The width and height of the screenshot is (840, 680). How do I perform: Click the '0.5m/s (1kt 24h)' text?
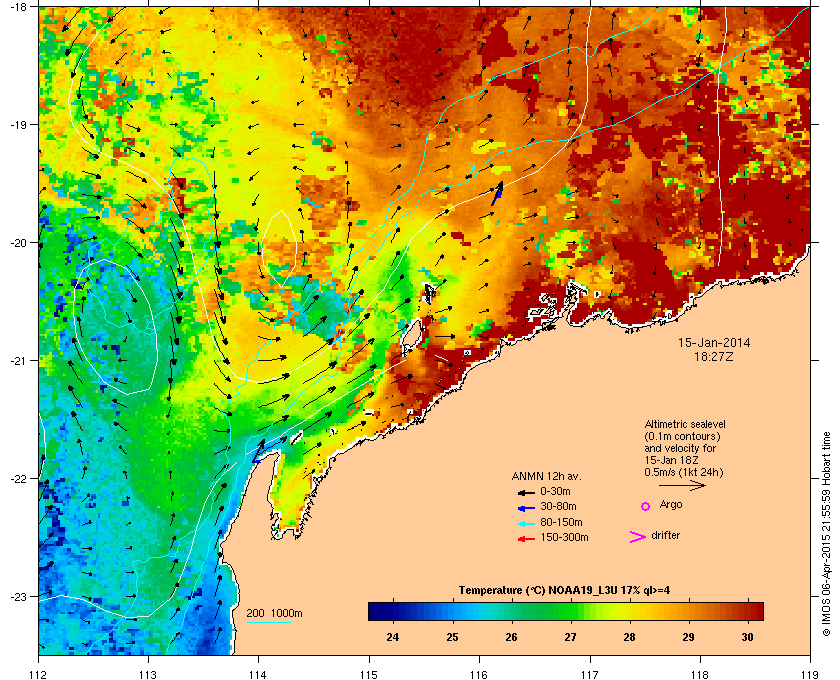[x=684, y=473]
